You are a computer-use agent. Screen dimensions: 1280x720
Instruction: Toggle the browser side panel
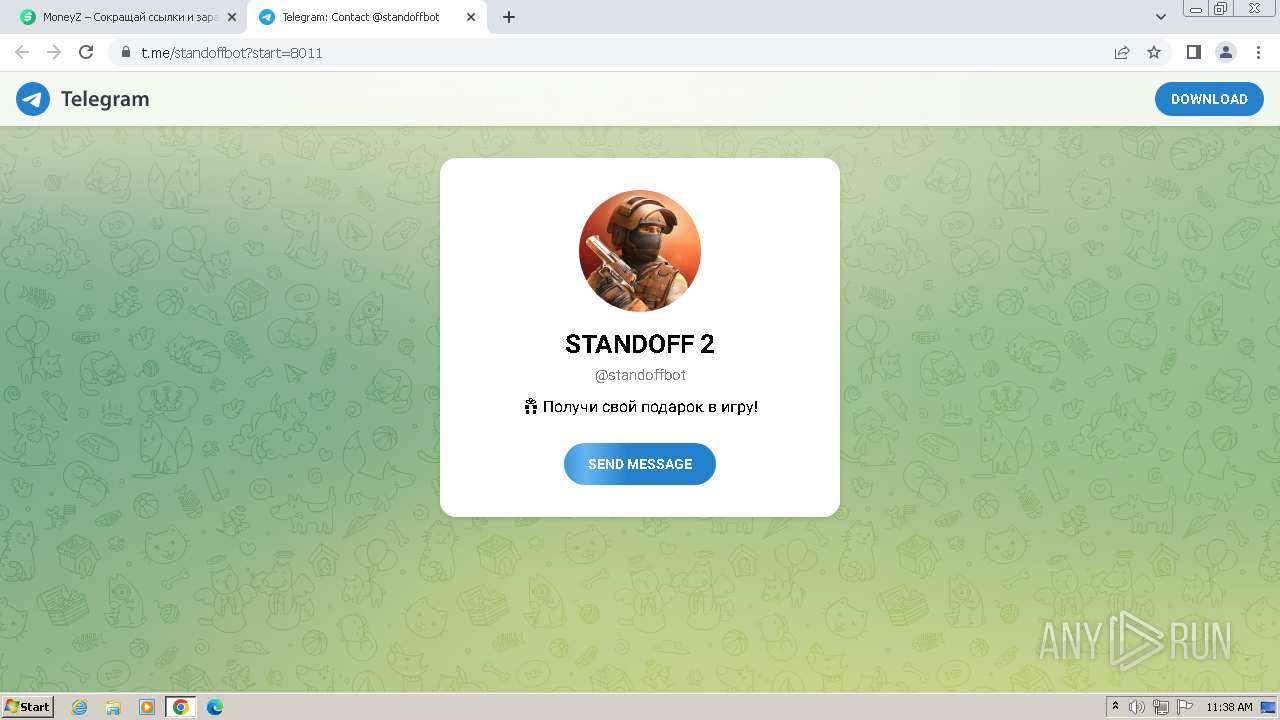tap(1194, 52)
